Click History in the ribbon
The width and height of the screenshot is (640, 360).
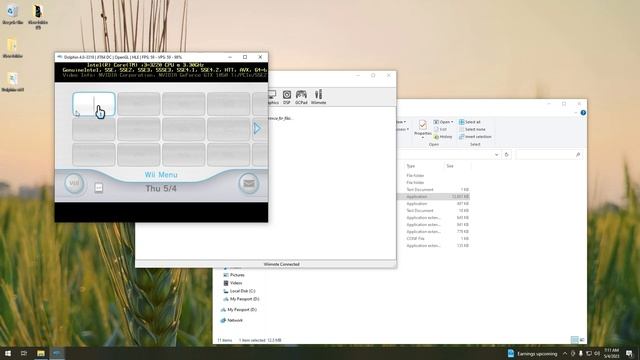point(443,137)
